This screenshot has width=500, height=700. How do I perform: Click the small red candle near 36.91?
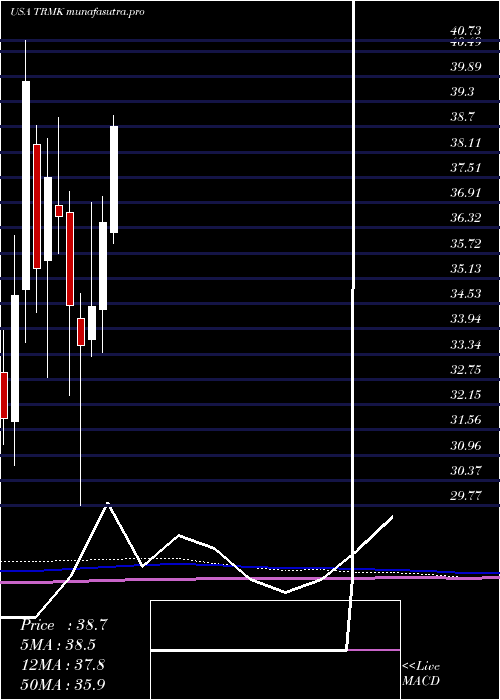(59, 211)
